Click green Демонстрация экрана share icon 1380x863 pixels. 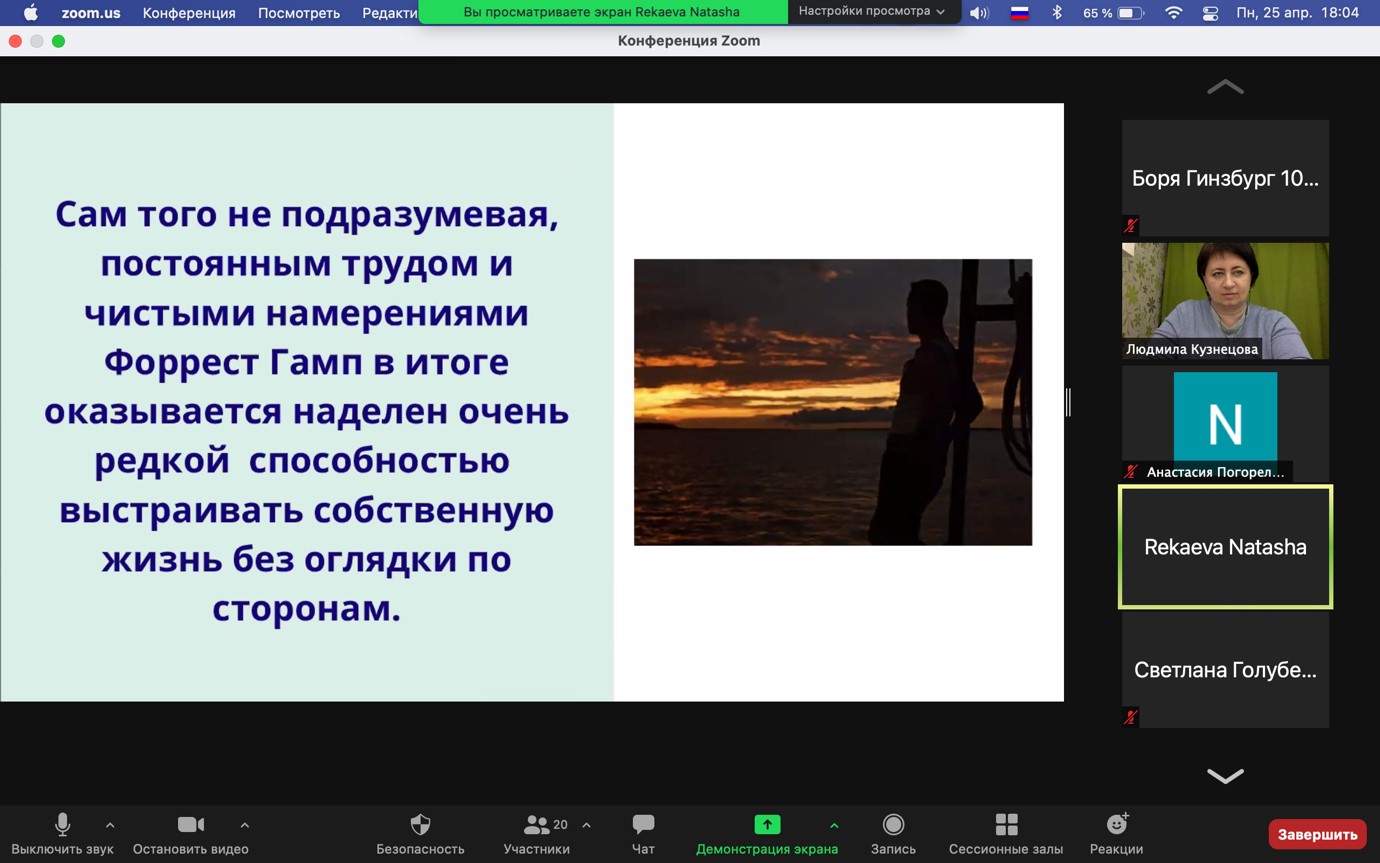point(767,825)
